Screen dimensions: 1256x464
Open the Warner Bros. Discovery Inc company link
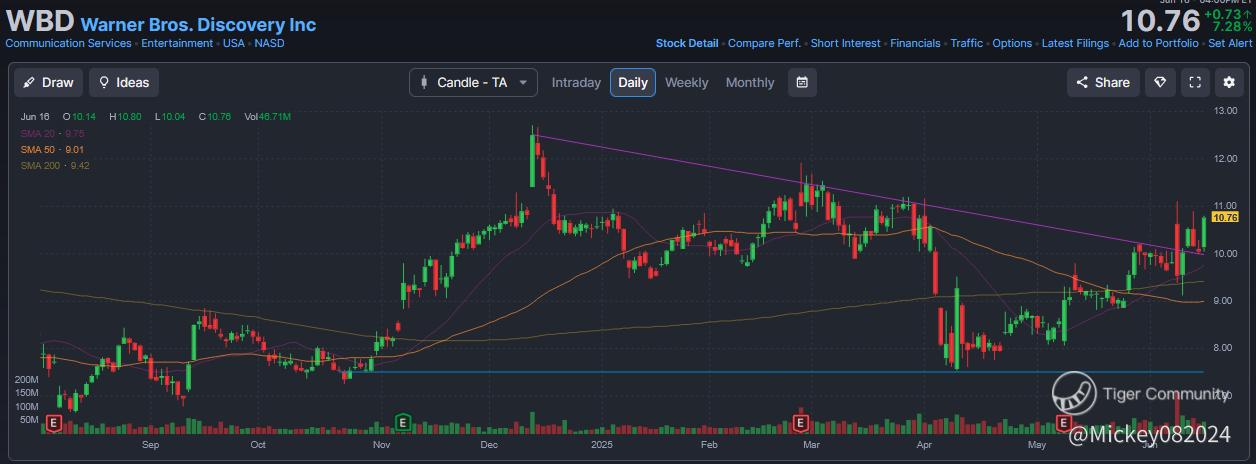tap(198, 25)
